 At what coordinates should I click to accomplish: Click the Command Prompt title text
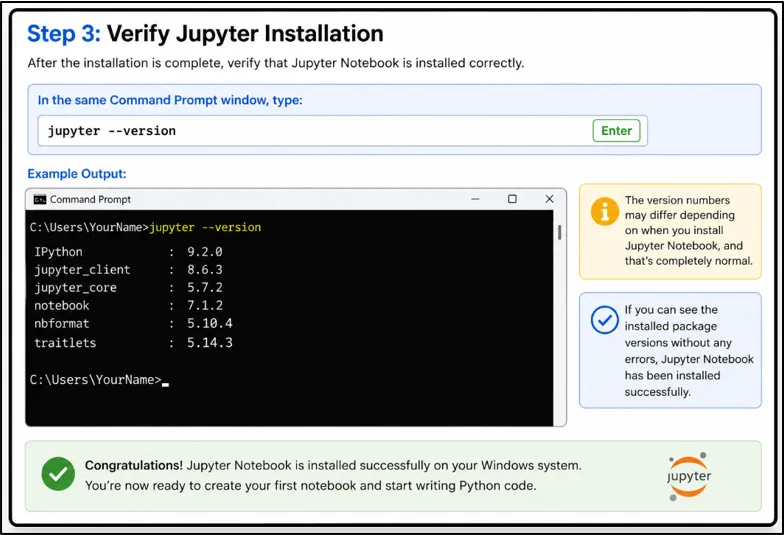[90, 200]
